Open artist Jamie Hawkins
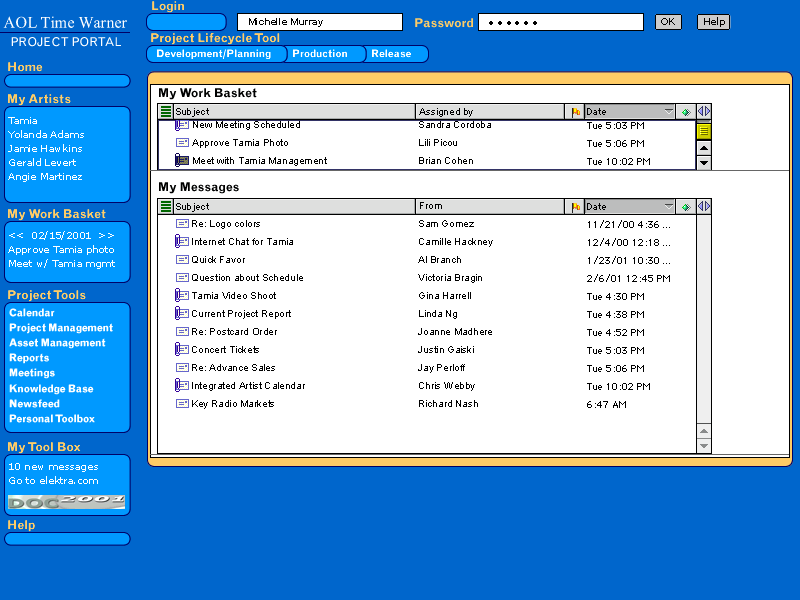 45,148
